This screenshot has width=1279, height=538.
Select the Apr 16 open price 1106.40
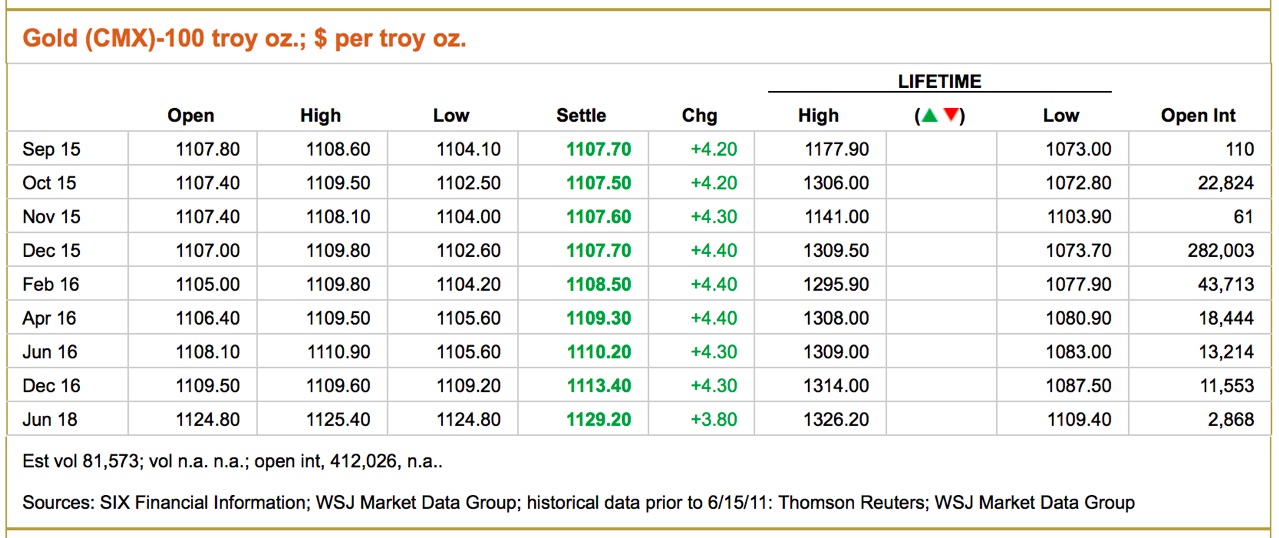pyautogui.click(x=207, y=319)
